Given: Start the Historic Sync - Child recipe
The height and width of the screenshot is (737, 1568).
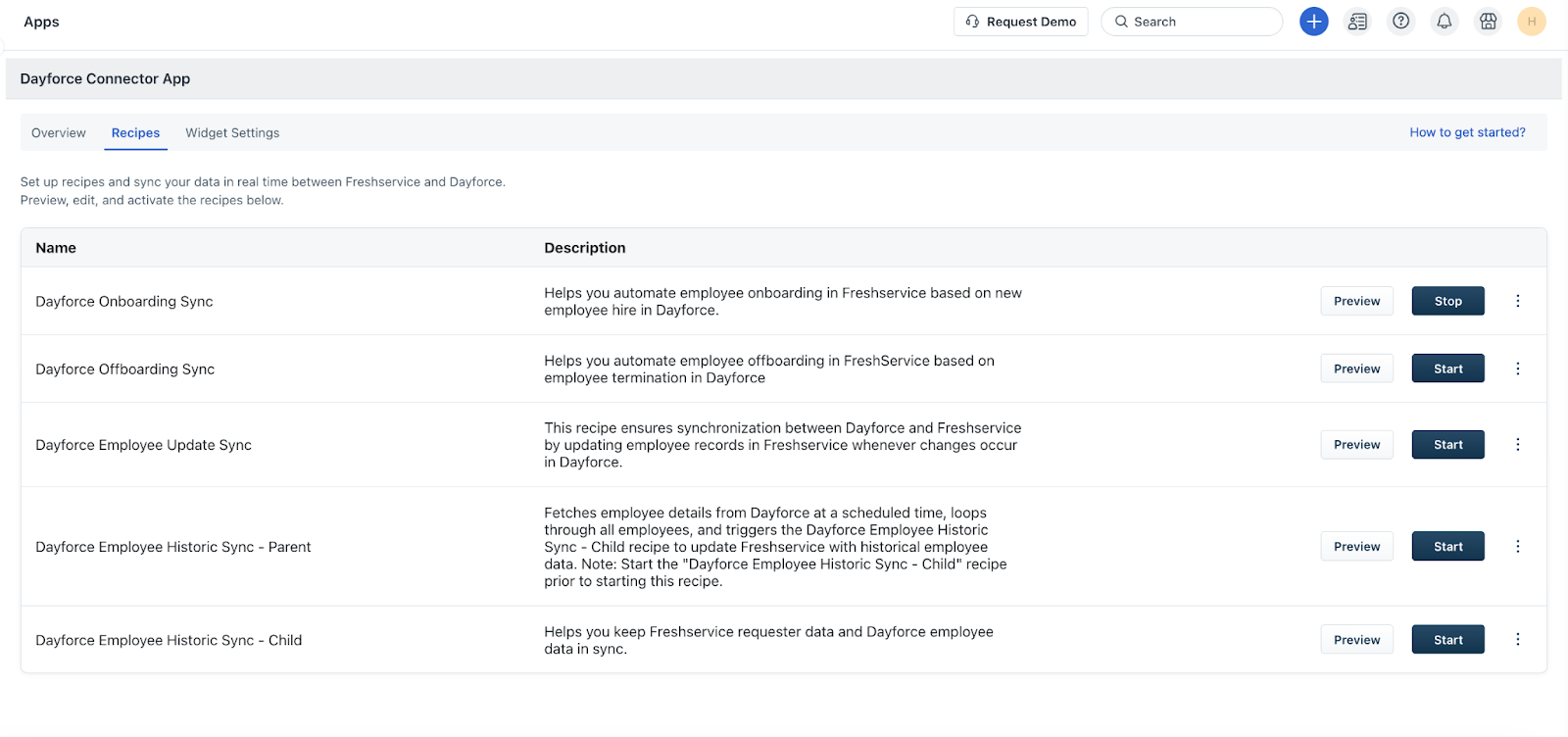Looking at the screenshot, I should coord(1447,639).
